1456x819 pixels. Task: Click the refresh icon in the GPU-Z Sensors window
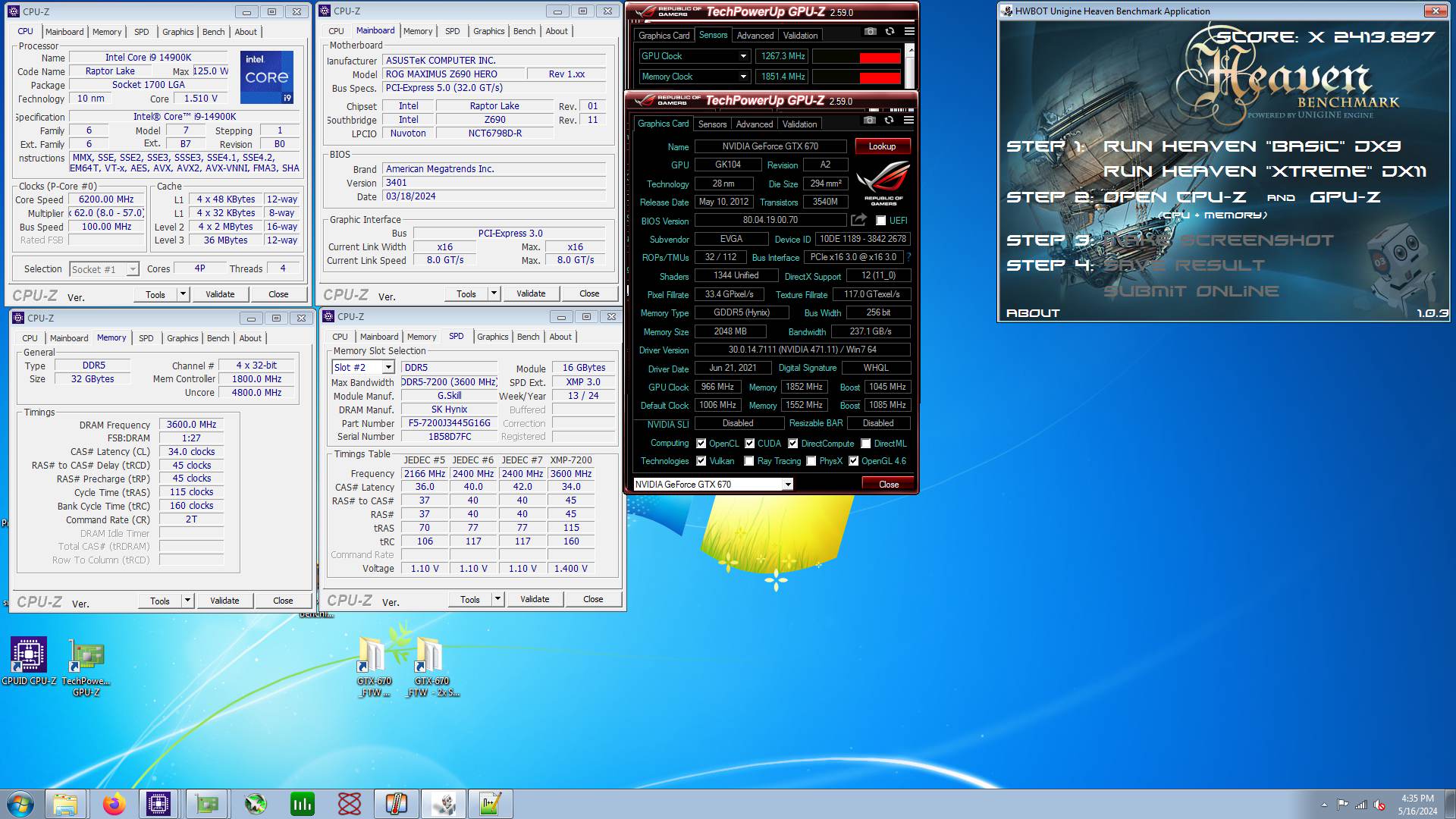[890, 32]
